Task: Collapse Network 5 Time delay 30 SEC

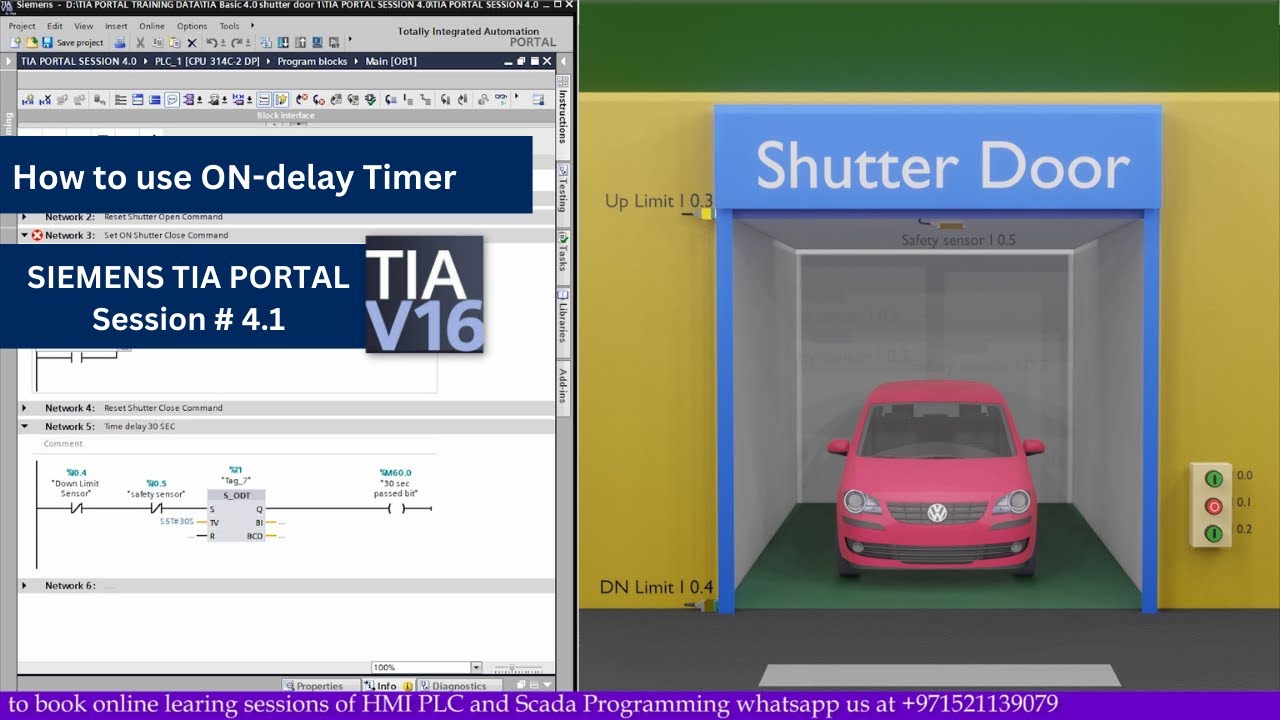Action: (x=25, y=426)
